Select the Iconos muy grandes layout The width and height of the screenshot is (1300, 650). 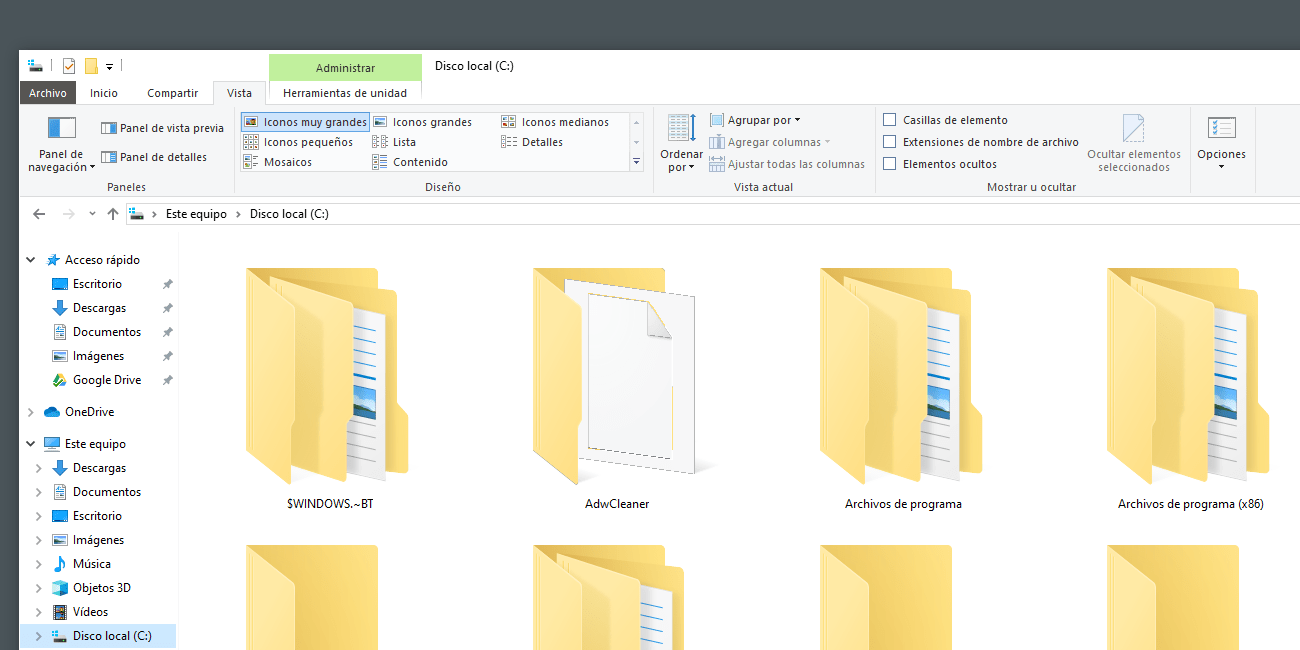(305, 122)
